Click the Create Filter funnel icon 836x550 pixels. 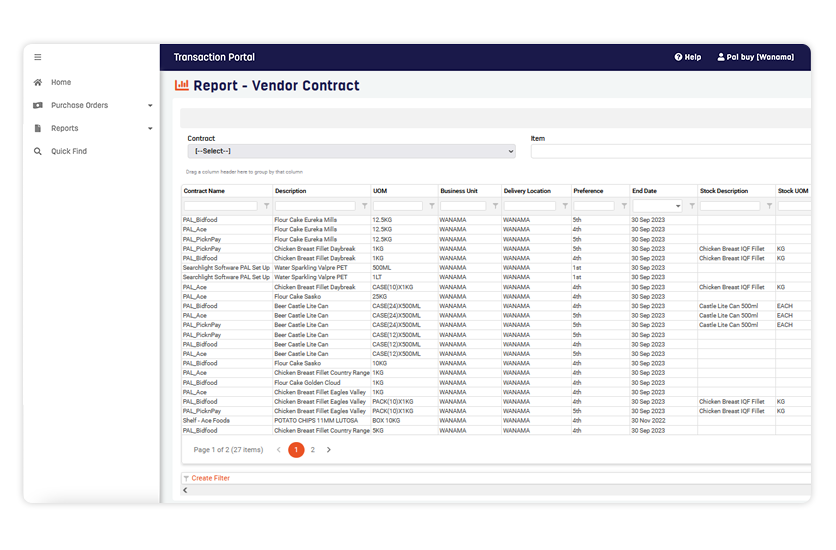coord(186,479)
